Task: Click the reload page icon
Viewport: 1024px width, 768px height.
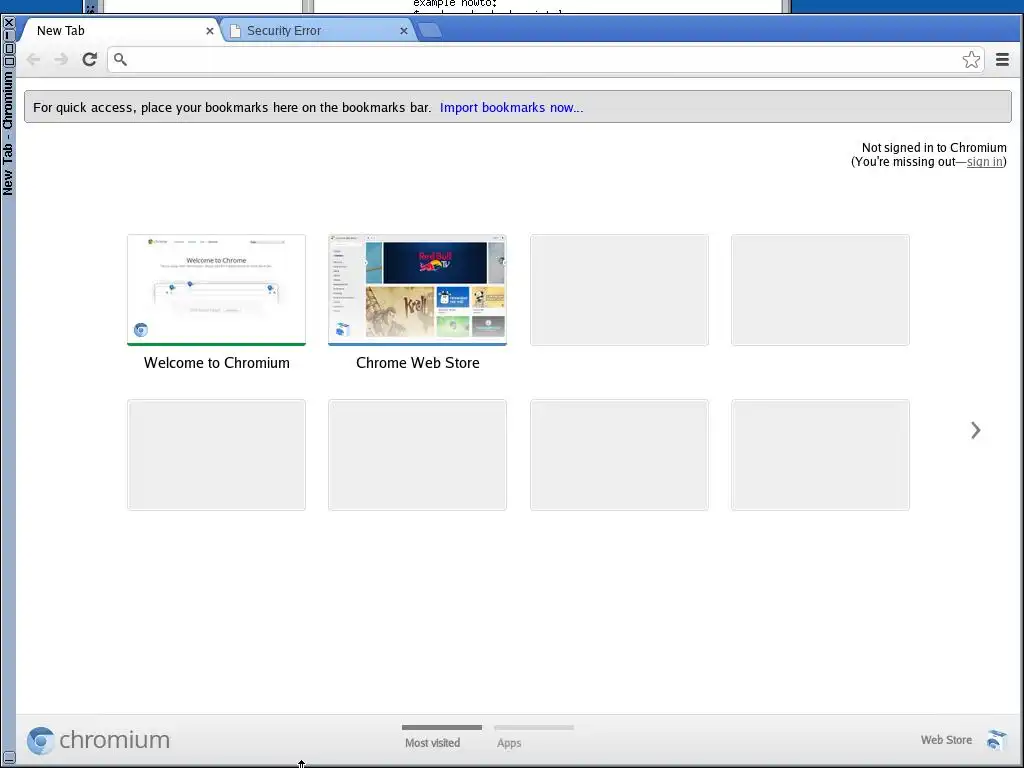Action: point(89,59)
